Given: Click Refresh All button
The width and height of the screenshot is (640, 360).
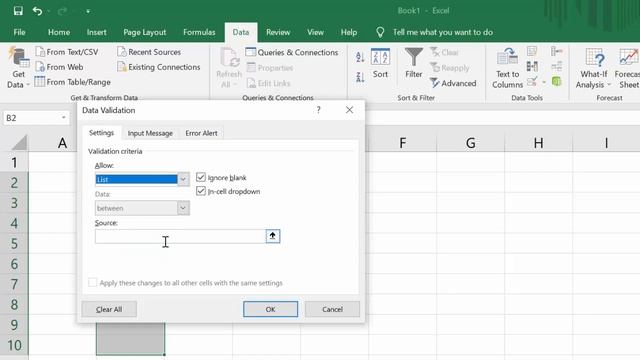Looking at the screenshot, I should [229, 68].
